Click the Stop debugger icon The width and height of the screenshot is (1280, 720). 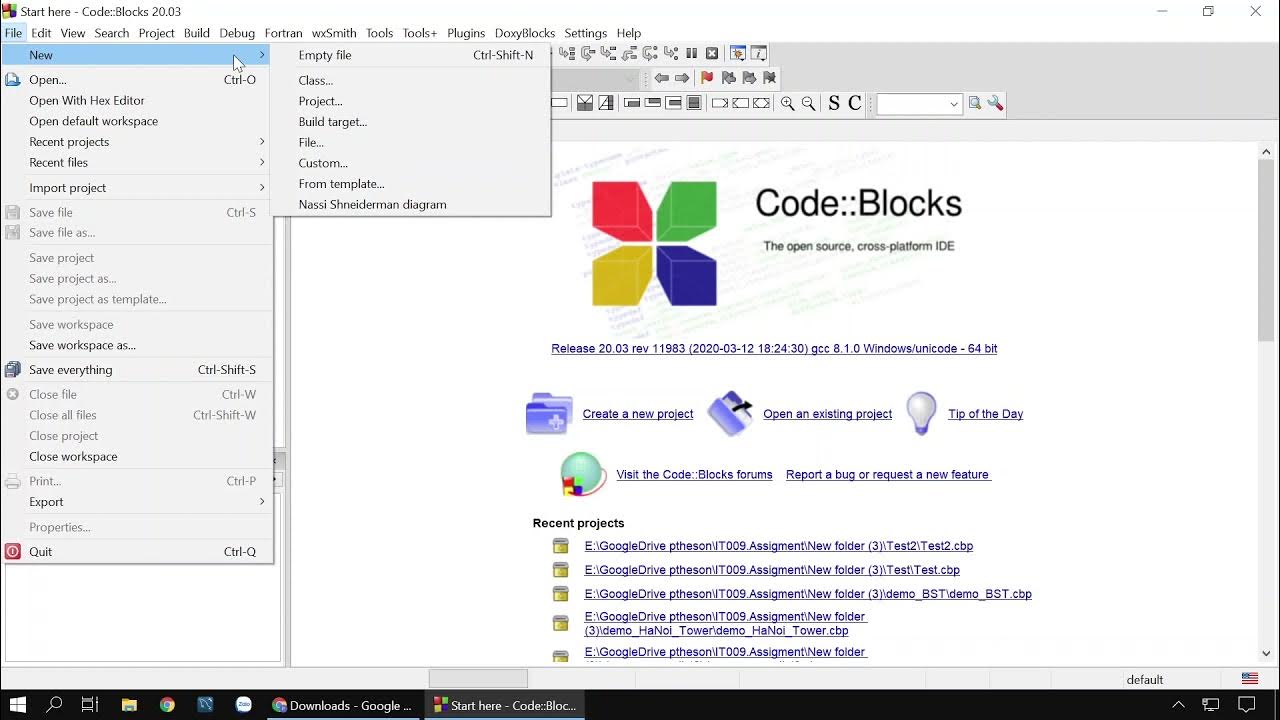coord(712,53)
